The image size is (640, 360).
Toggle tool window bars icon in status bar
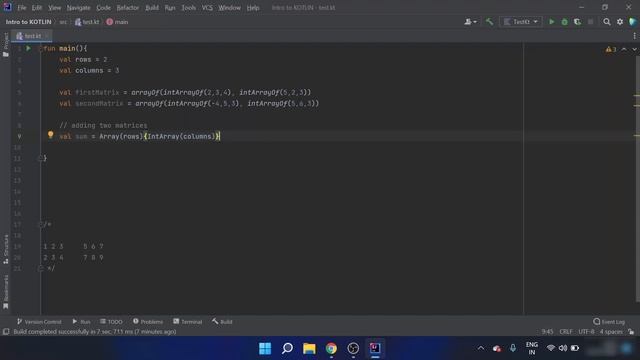6,332
